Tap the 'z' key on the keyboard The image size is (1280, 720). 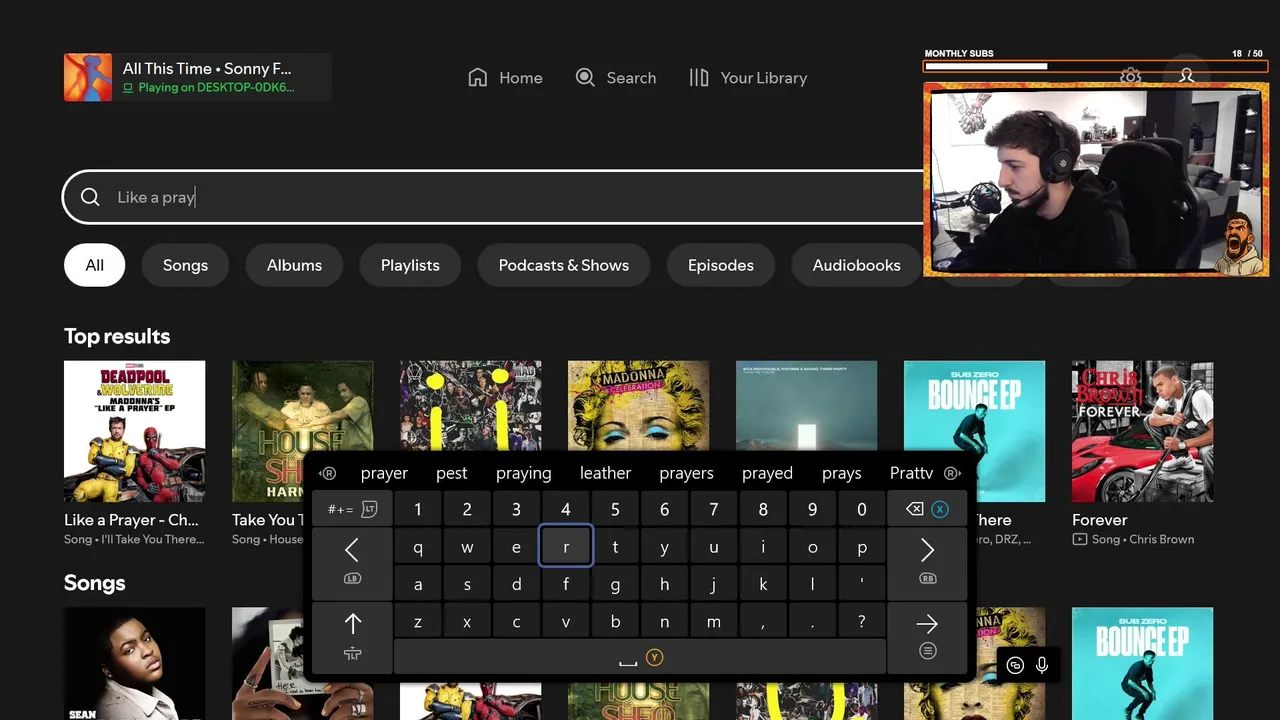click(x=417, y=621)
